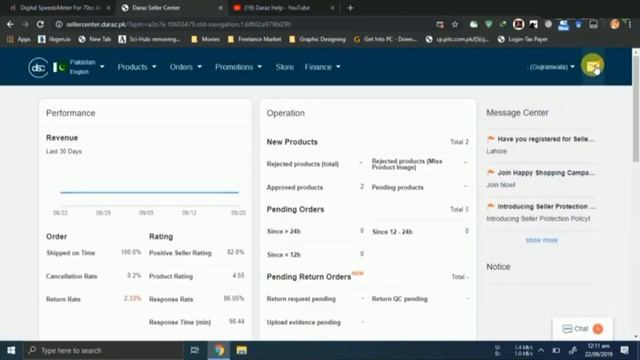Click the show more messages link
The width and height of the screenshot is (640, 360).
tap(542, 240)
